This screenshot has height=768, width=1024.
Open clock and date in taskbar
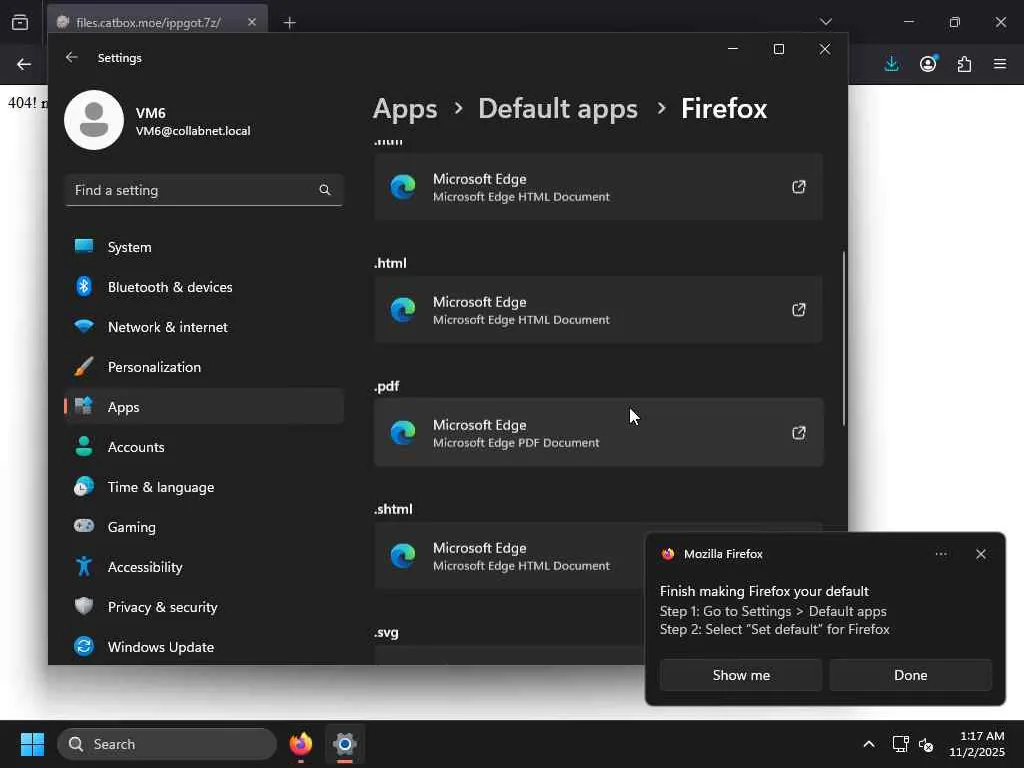click(x=976, y=744)
